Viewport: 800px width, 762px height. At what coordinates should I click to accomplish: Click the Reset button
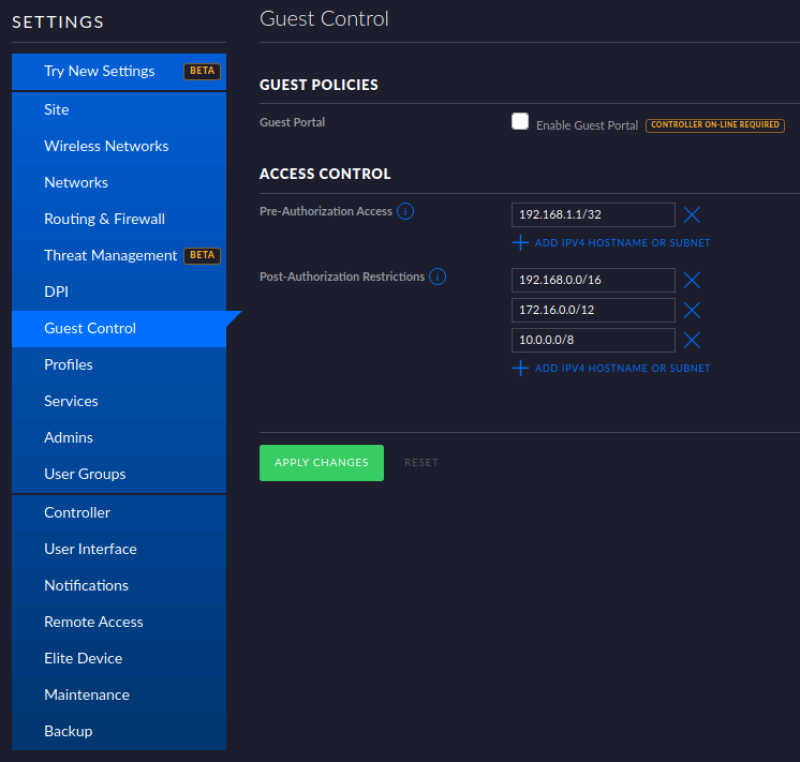pos(421,463)
